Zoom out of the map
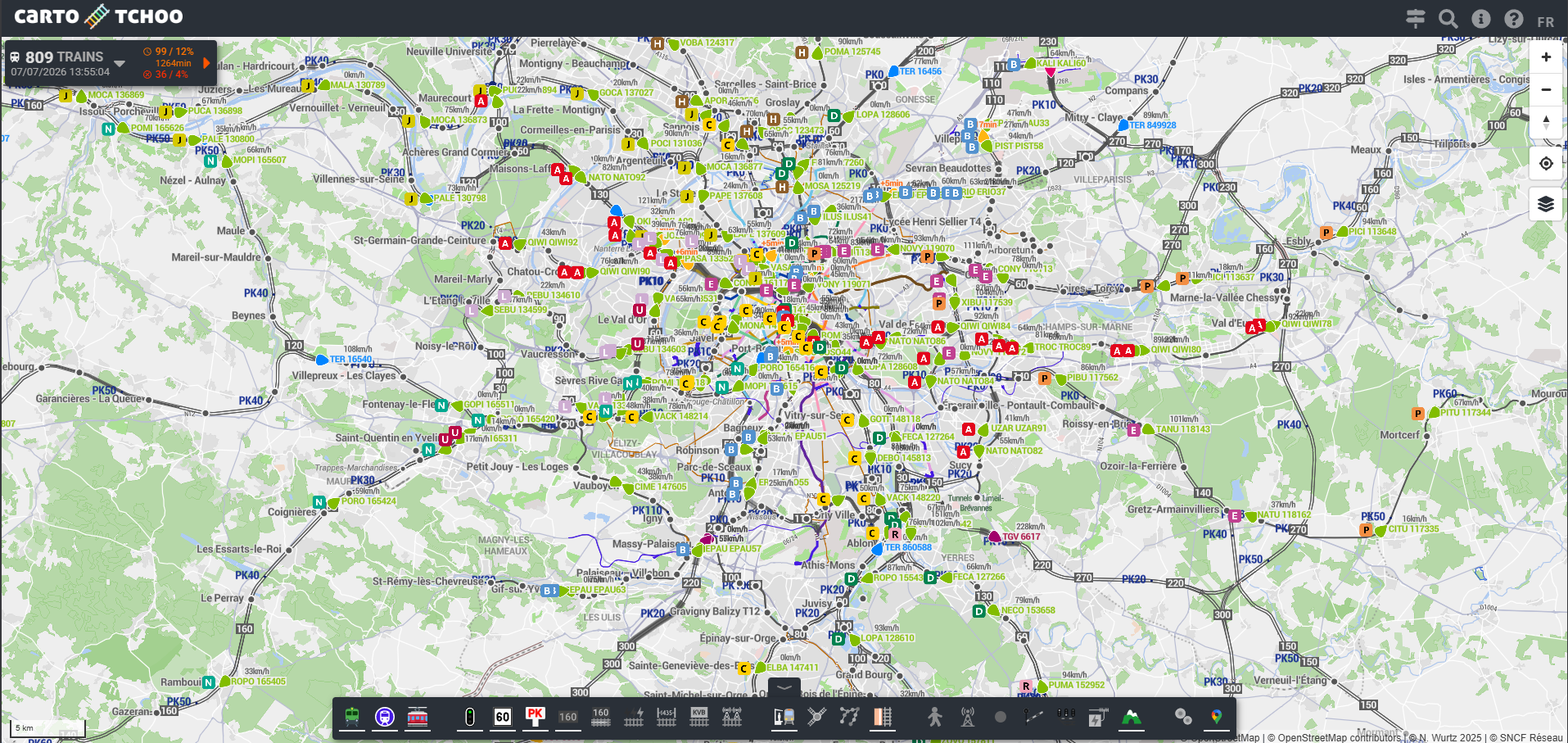Image resolution: width=1568 pixels, height=743 pixels. (1546, 90)
